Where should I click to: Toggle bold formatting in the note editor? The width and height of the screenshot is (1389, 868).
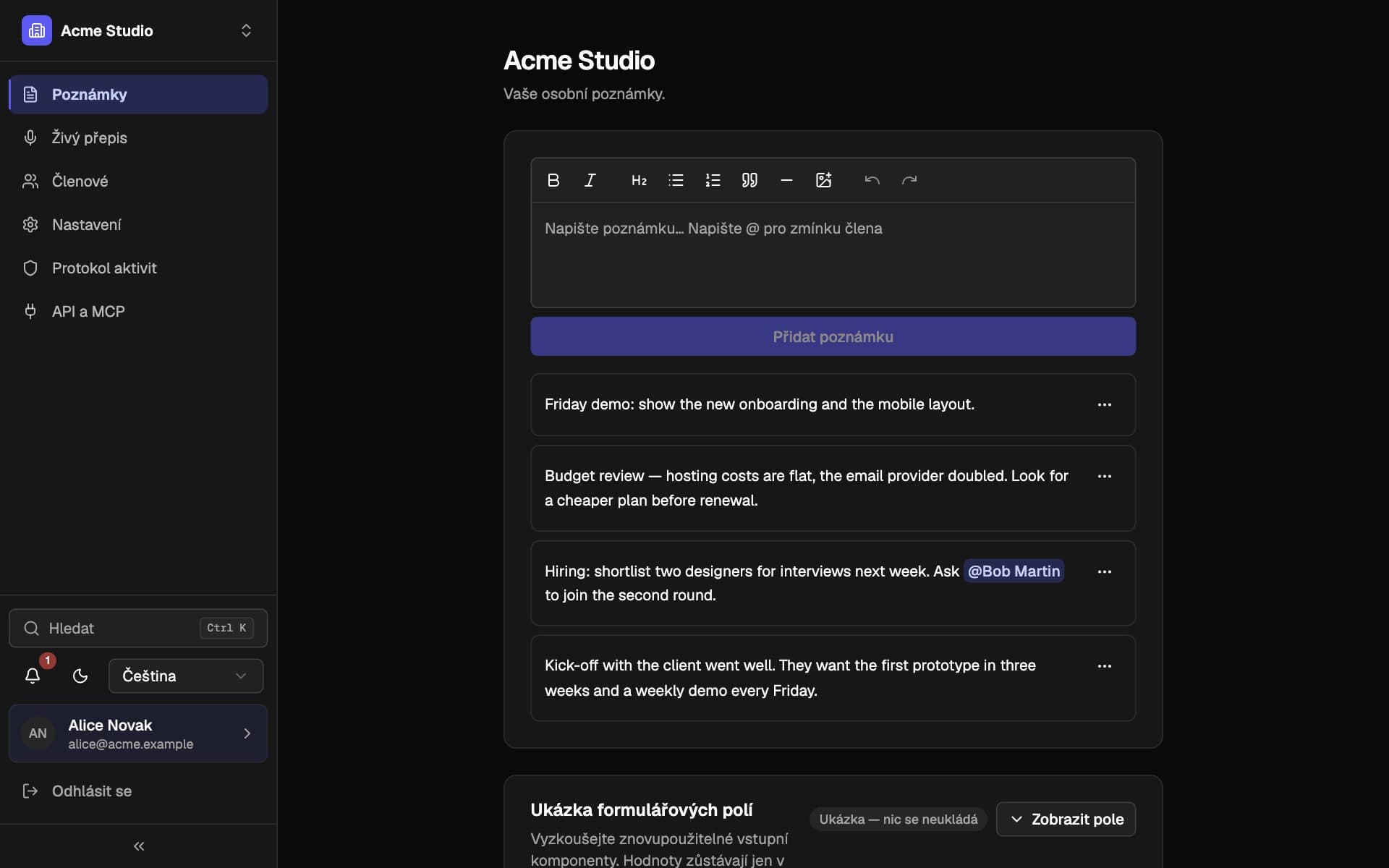[x=553, y=180]
